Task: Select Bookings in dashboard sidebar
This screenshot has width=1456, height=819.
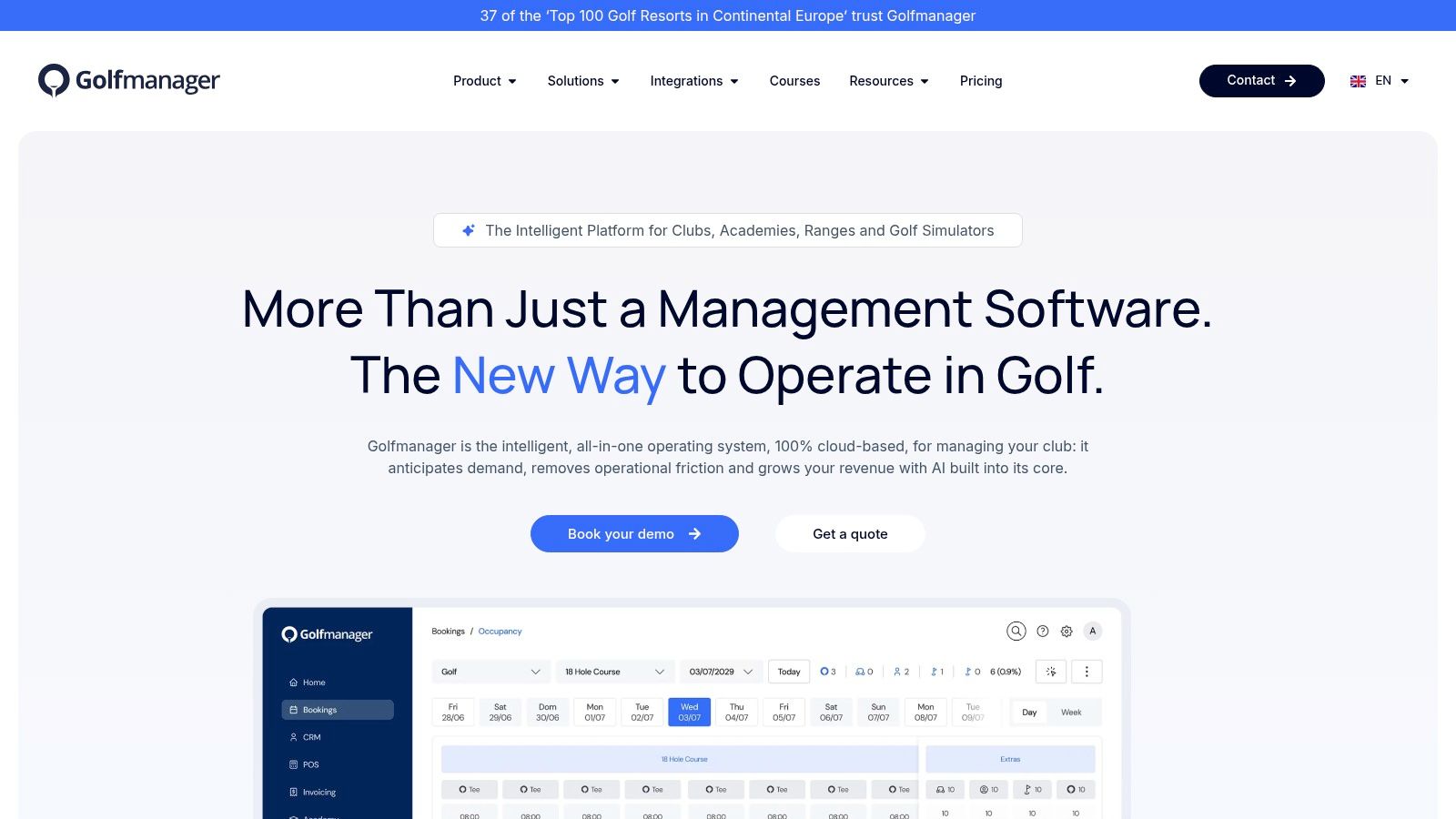Action: click(337, 710)
